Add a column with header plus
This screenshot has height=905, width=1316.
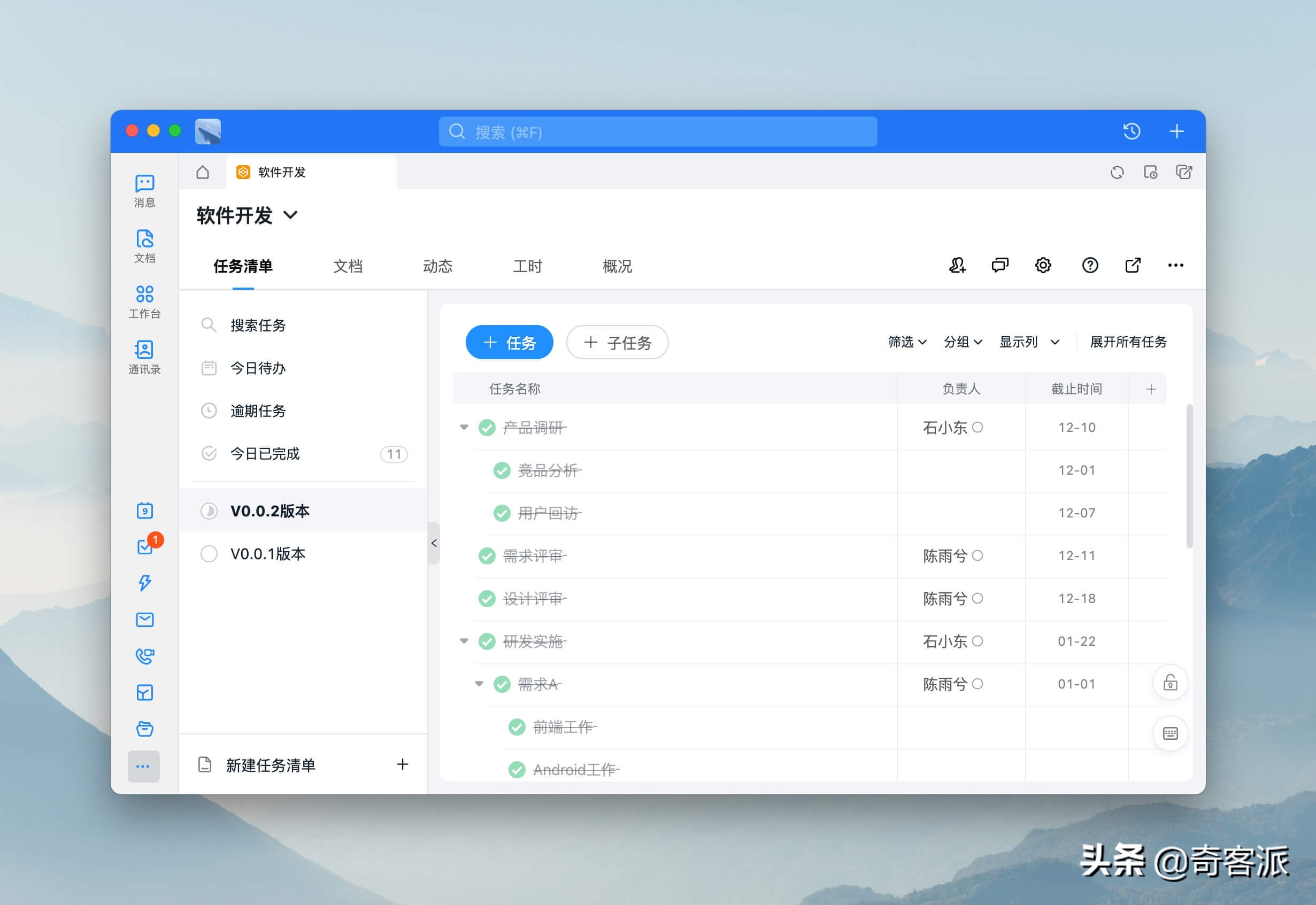tap(1151, 389)
